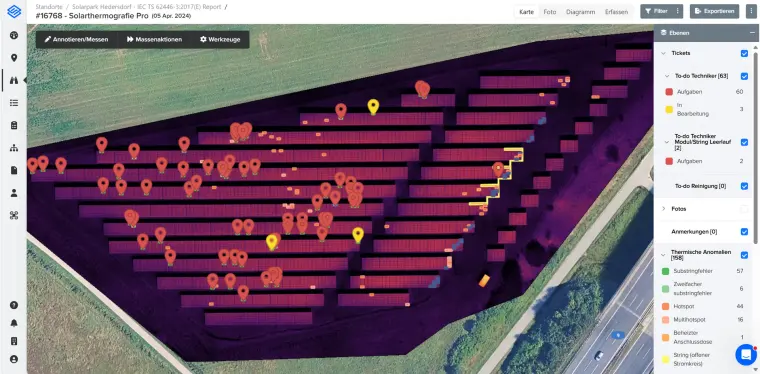Image resolution: width=760 pixels, height=374 pixels.
Task: Click the yellow pin near top center of map
Action: click(x=373, y=107)
